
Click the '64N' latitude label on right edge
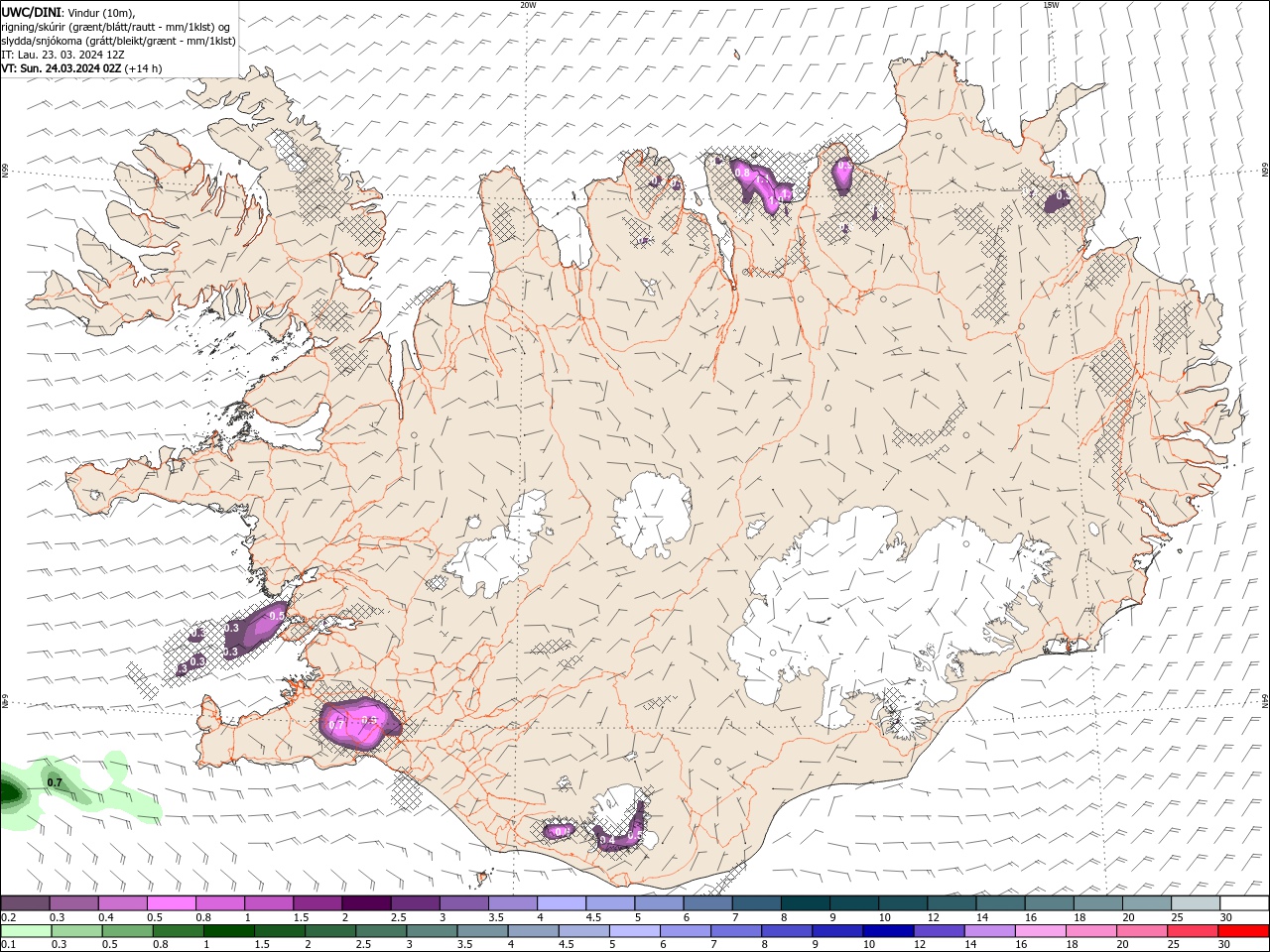(1265, 699)
